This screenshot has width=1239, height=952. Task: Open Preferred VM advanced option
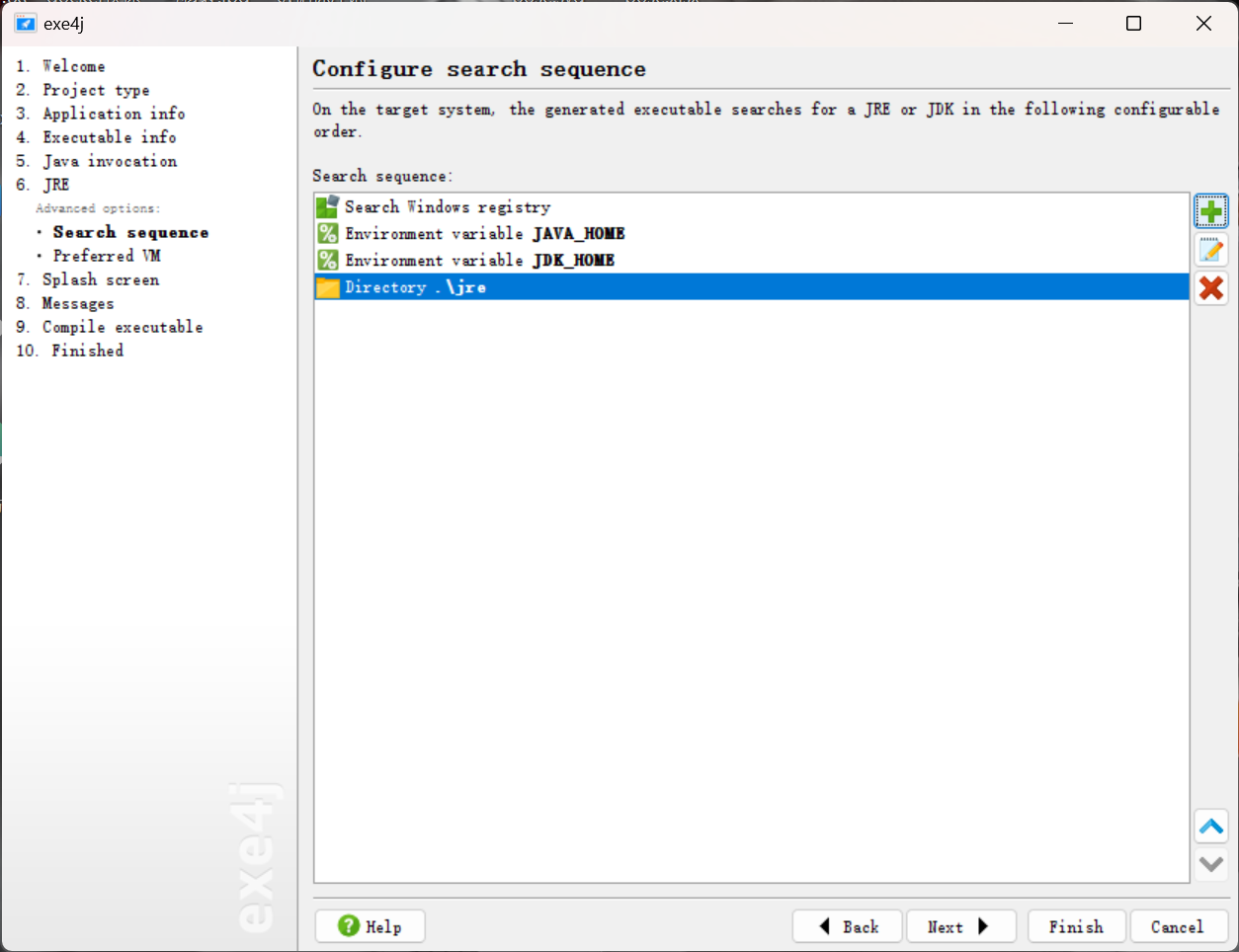pyautogui.click(x=107, y=256)
